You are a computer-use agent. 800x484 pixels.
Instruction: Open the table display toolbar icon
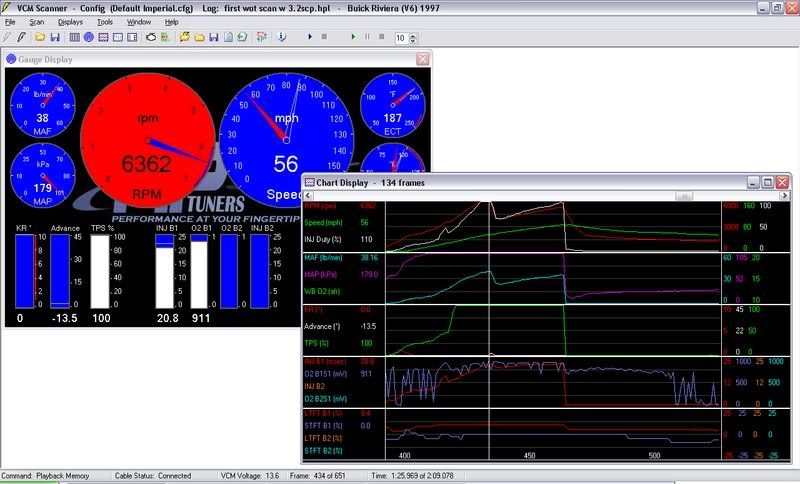(74, 37)
